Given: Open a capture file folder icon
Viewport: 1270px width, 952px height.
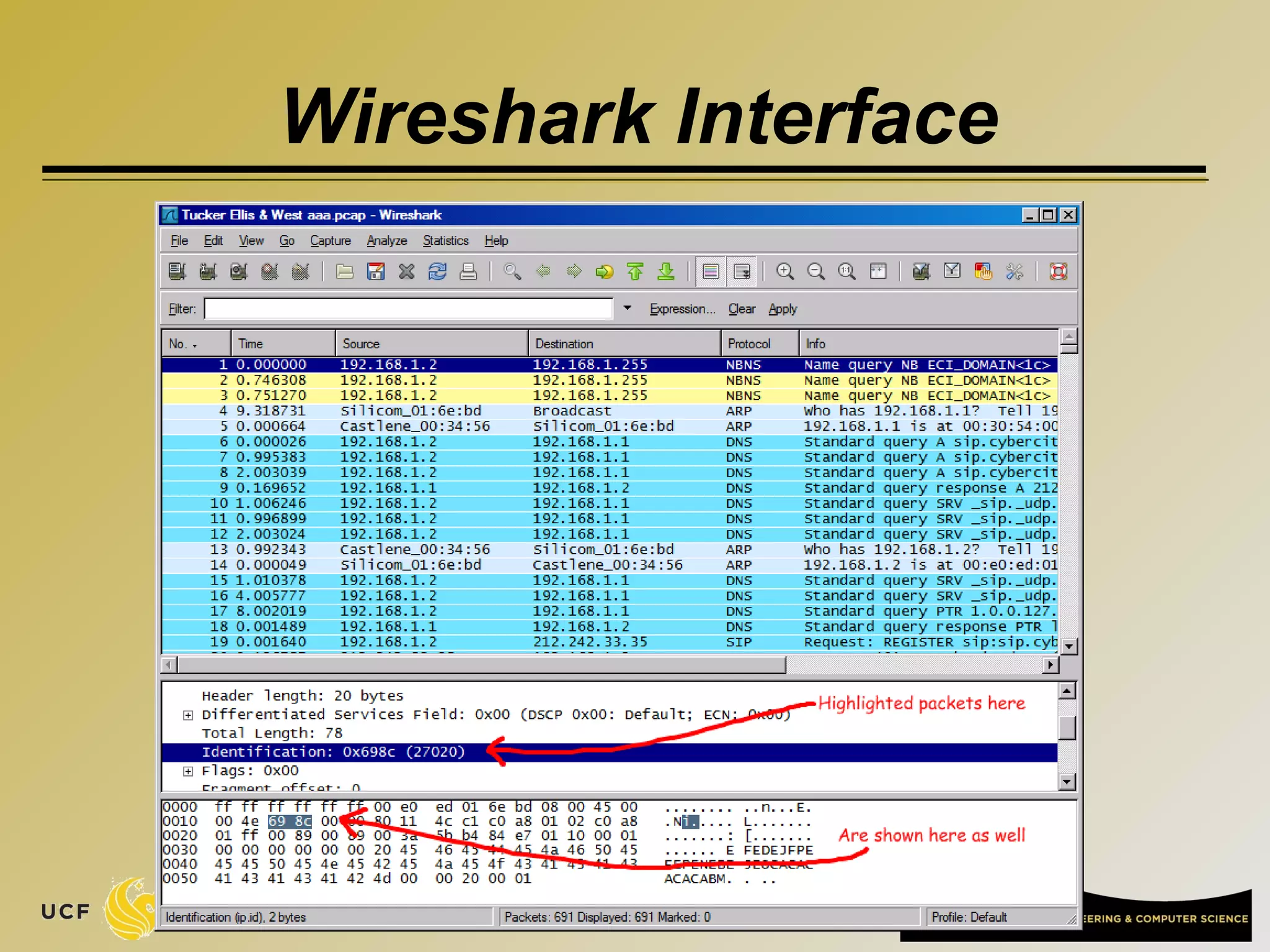Looking at the screenshot, I should (x=345, y=271).
